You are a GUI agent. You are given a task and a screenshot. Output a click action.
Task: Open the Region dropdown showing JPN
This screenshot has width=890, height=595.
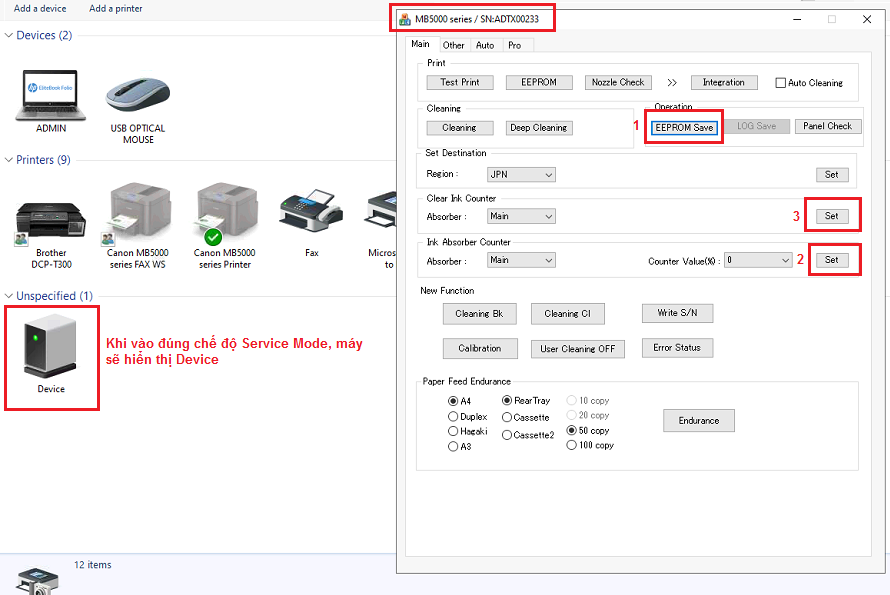[521, 175]
